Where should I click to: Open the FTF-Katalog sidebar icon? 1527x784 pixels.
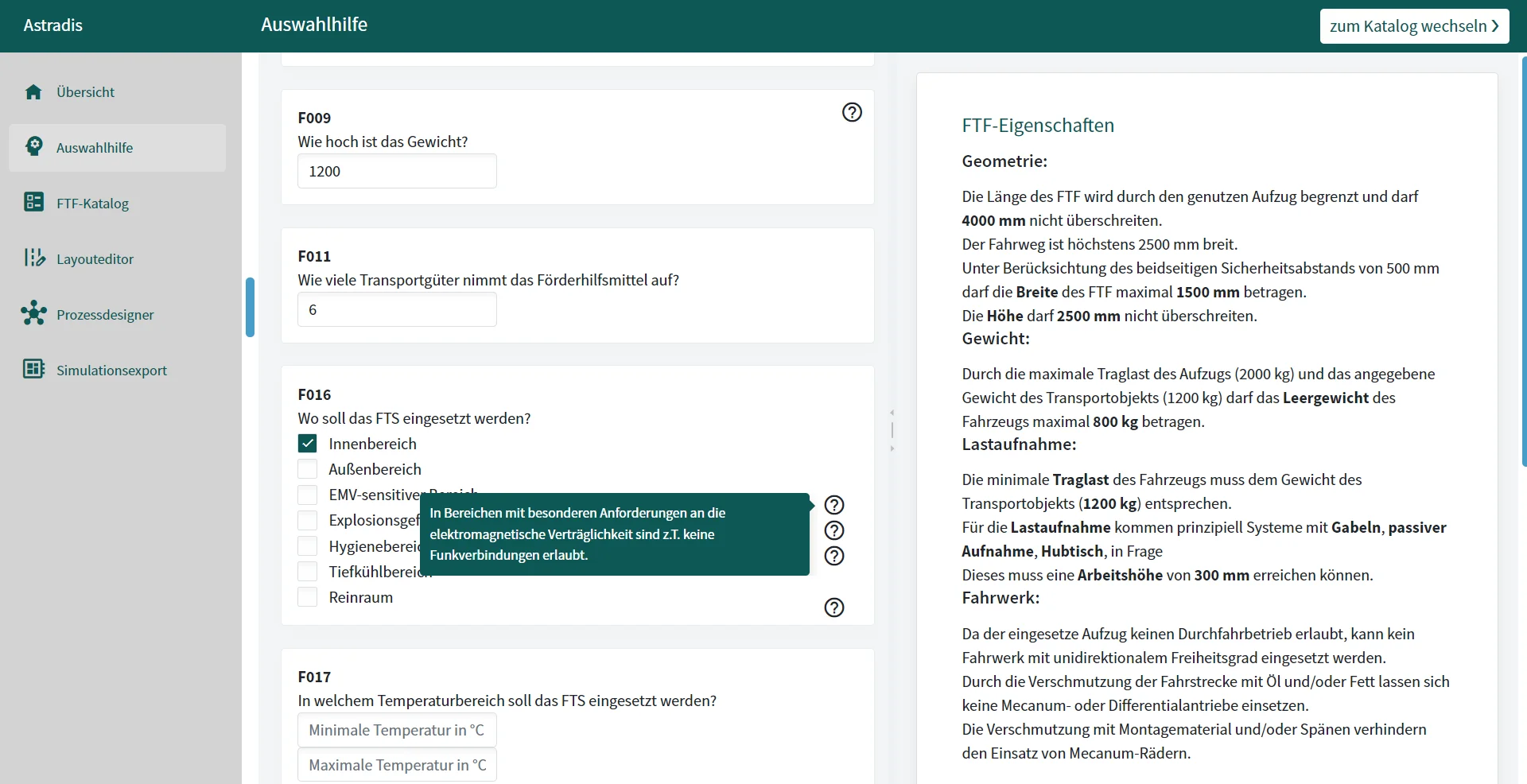click(x=33, y=203)
